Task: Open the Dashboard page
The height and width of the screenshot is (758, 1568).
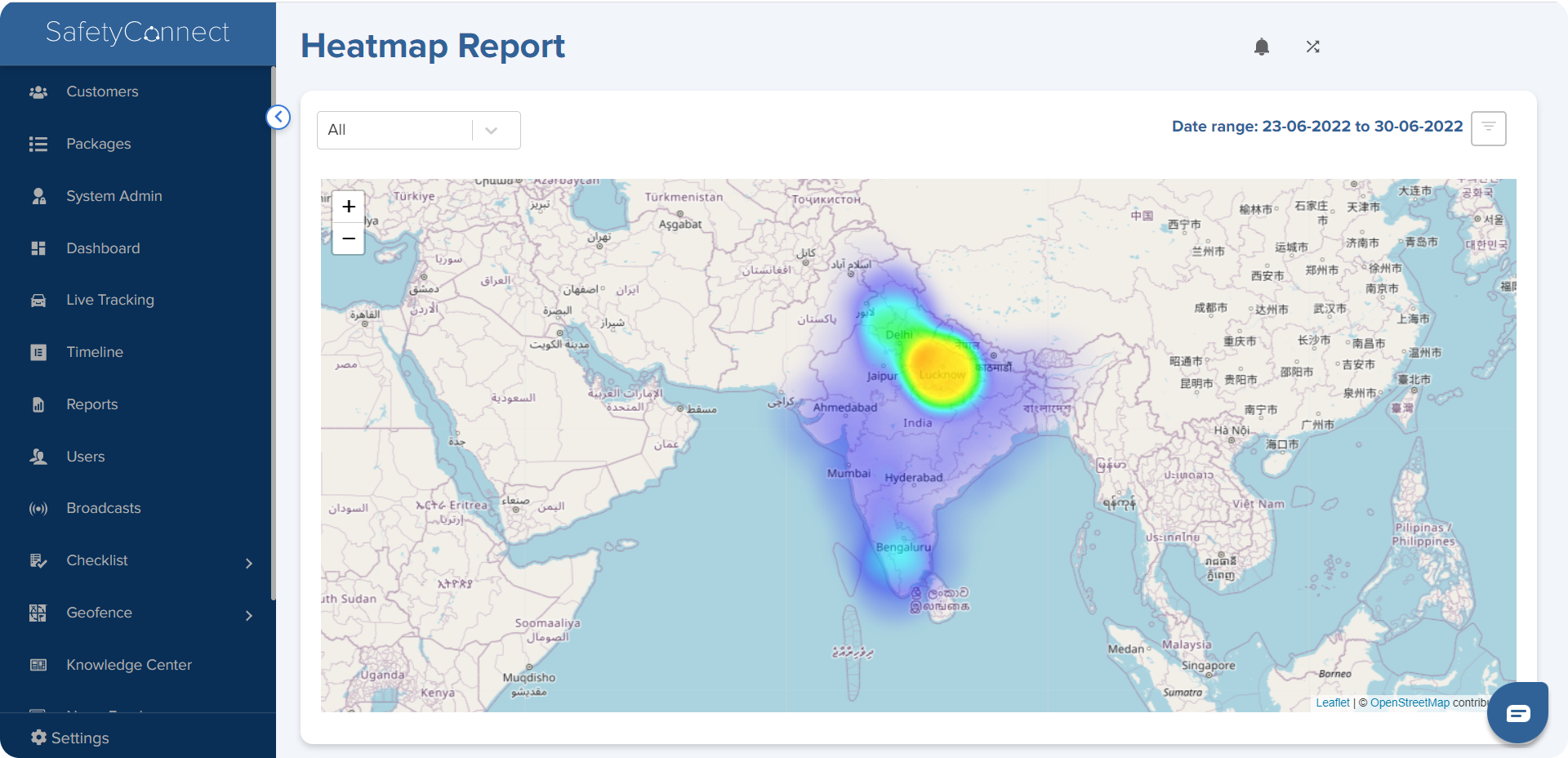Action: (103, 248)
